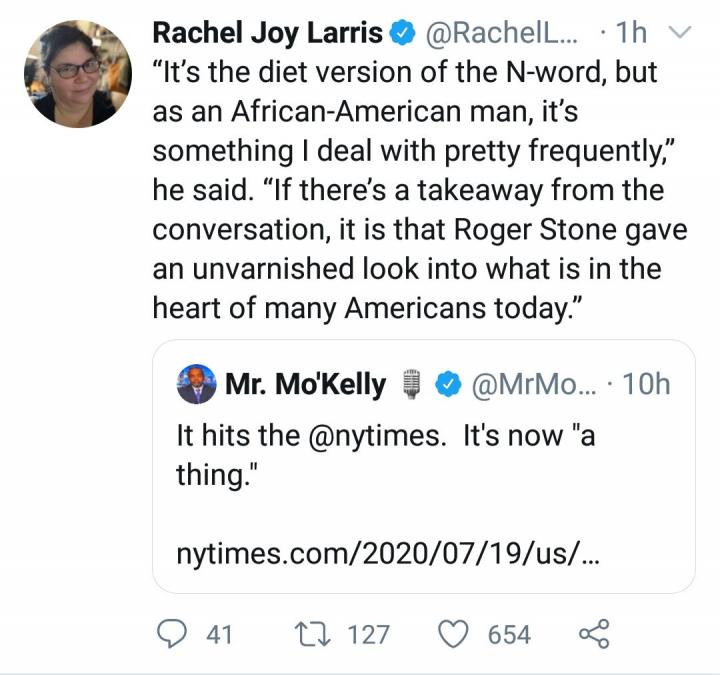Click Mr. Mo'Kelly's blue verified checkmark
Viewport: 720px width, 675px height.
pos(448,384)
